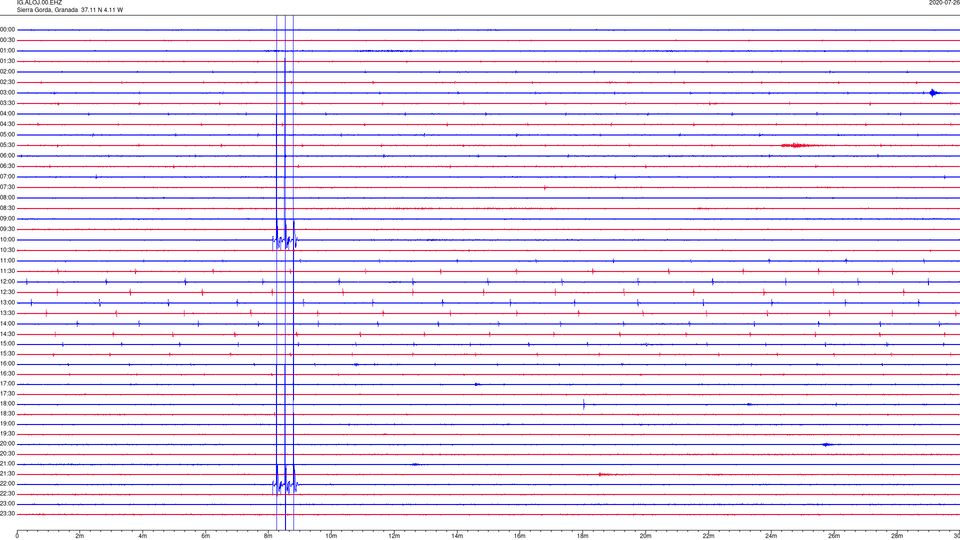The height and width of the screenshot is (540, 960).
Task: Select the 00:30 trace time label
Action: pyautogui.click(x=8, y=40)
